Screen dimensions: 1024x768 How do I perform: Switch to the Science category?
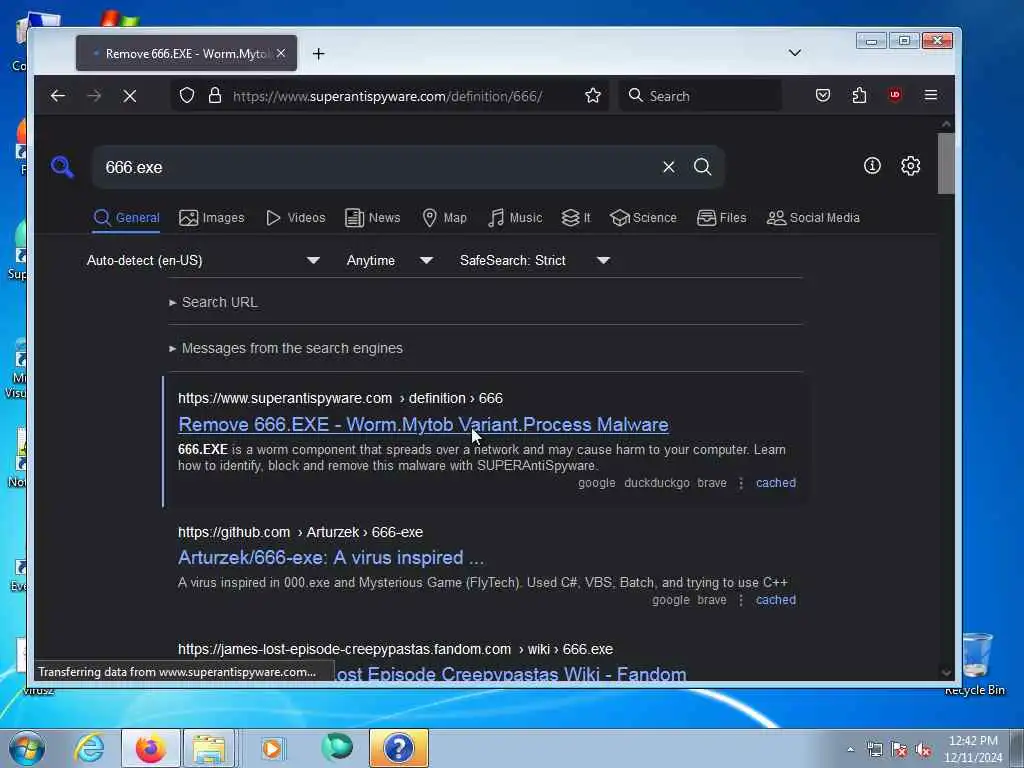pyautogui.click(x=643, y=218)
